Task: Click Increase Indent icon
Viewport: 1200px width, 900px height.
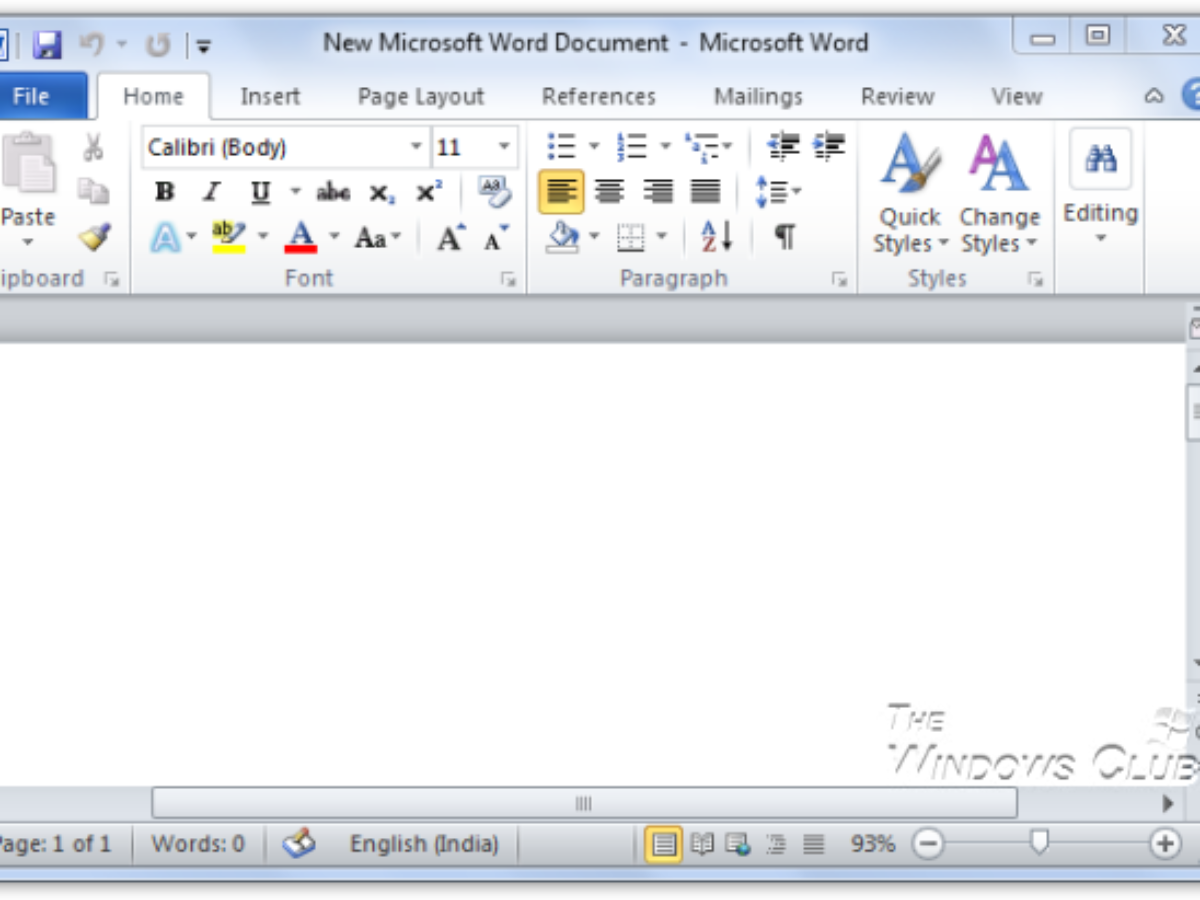Action: coord(829,146)
